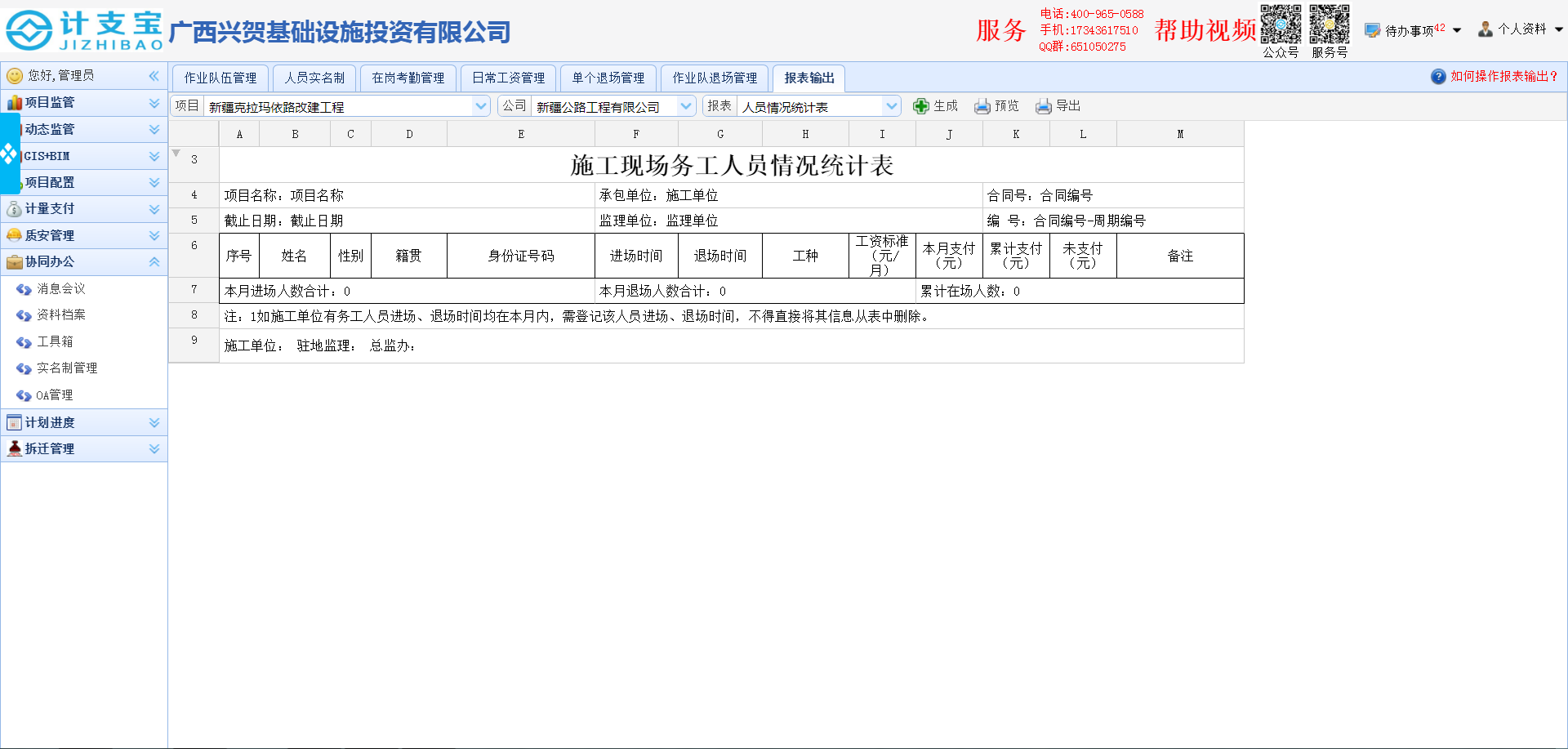1568x749 pixels.
Task: Switch to the 日常工资管理 tab
Action: pos(509,78)
